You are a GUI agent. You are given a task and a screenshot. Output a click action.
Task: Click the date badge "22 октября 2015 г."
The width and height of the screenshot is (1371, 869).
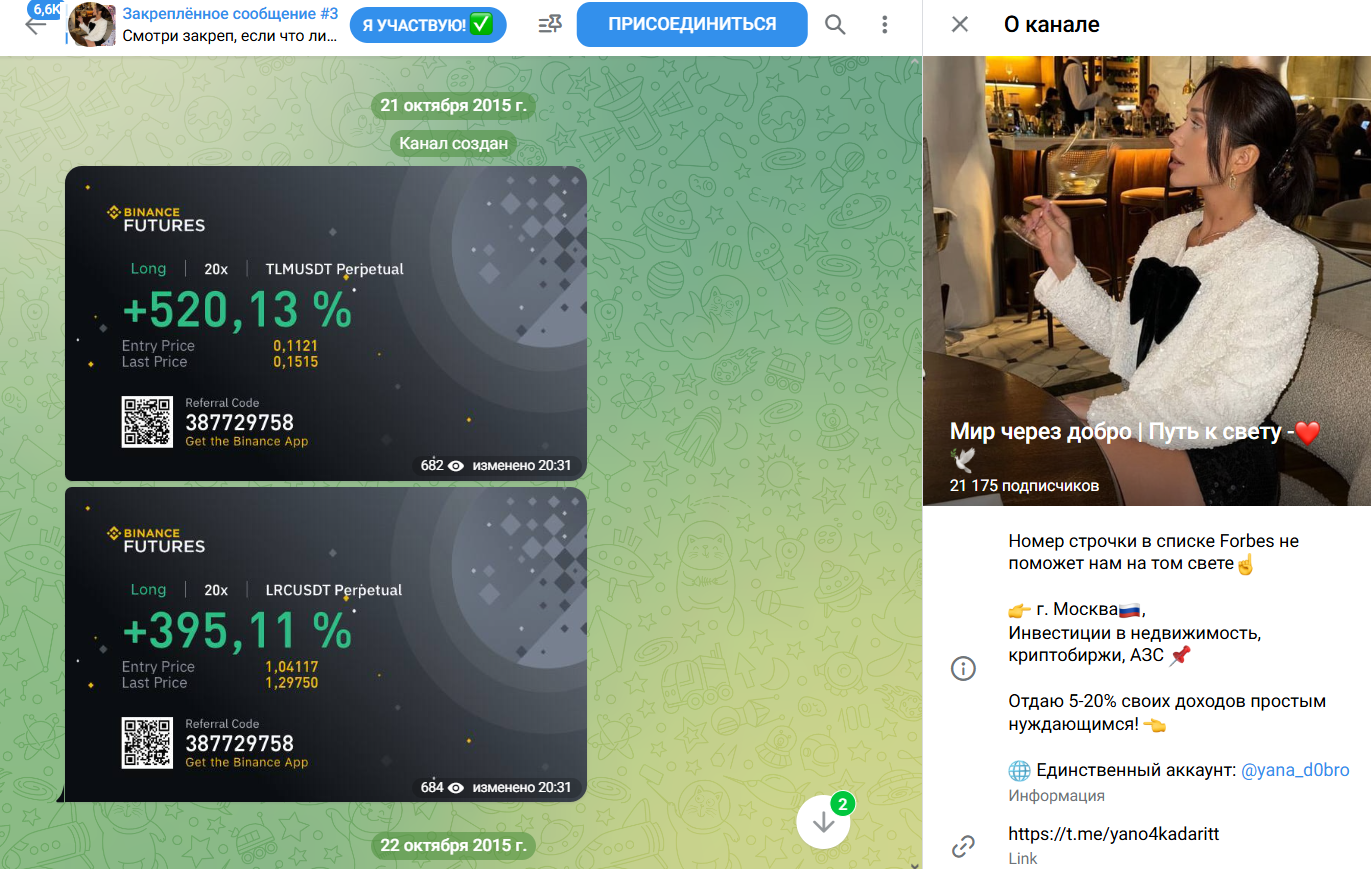453,845
